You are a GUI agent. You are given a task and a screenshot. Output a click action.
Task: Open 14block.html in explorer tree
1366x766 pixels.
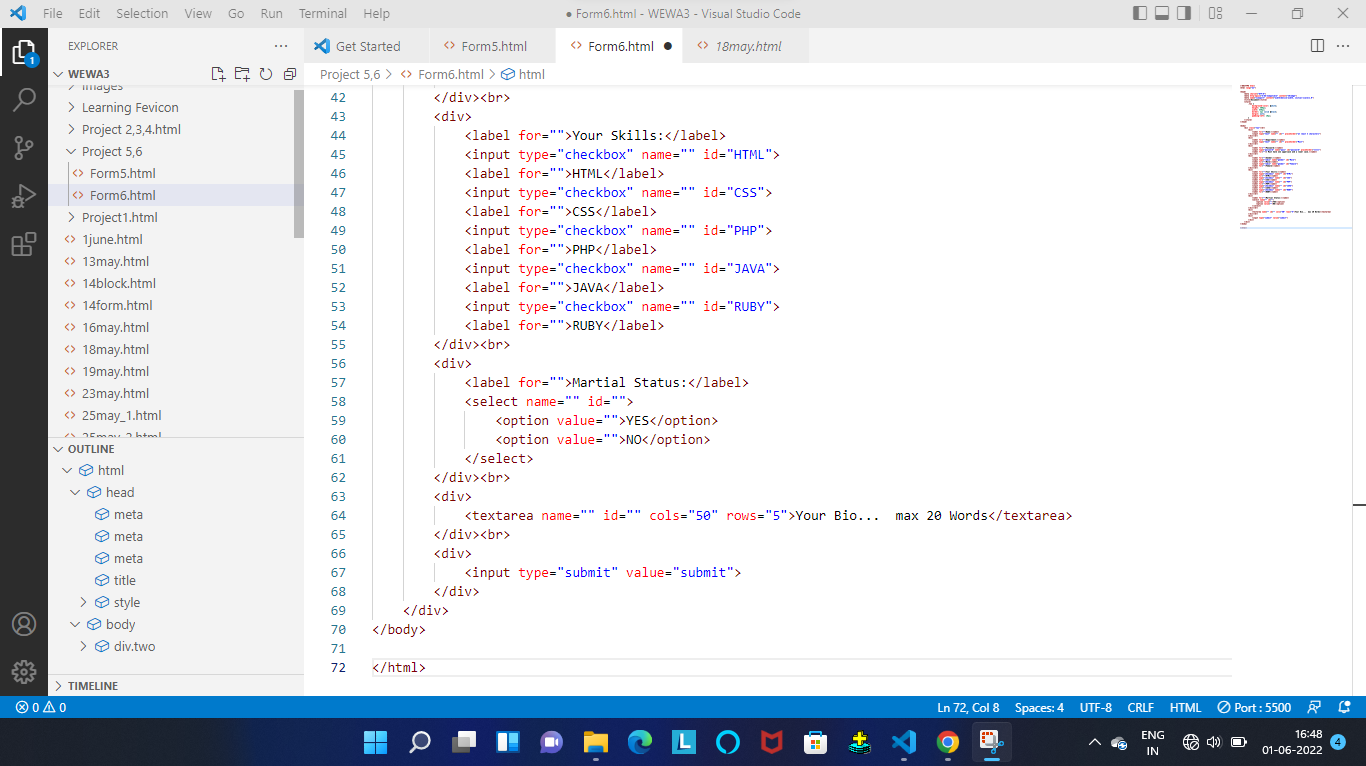click(x=119, y=283)
